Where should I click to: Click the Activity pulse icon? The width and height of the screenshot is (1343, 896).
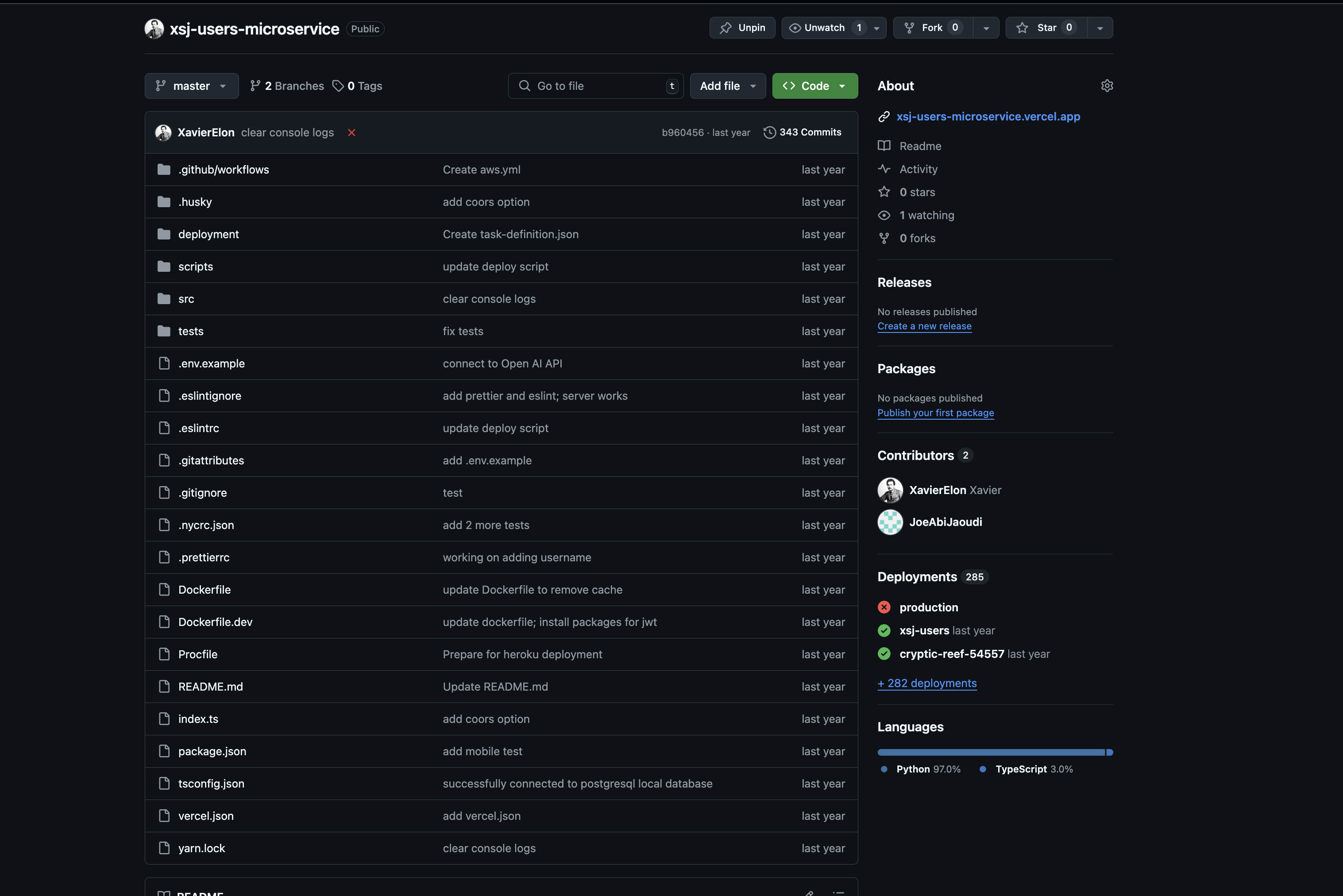click(x=884, y=169)
